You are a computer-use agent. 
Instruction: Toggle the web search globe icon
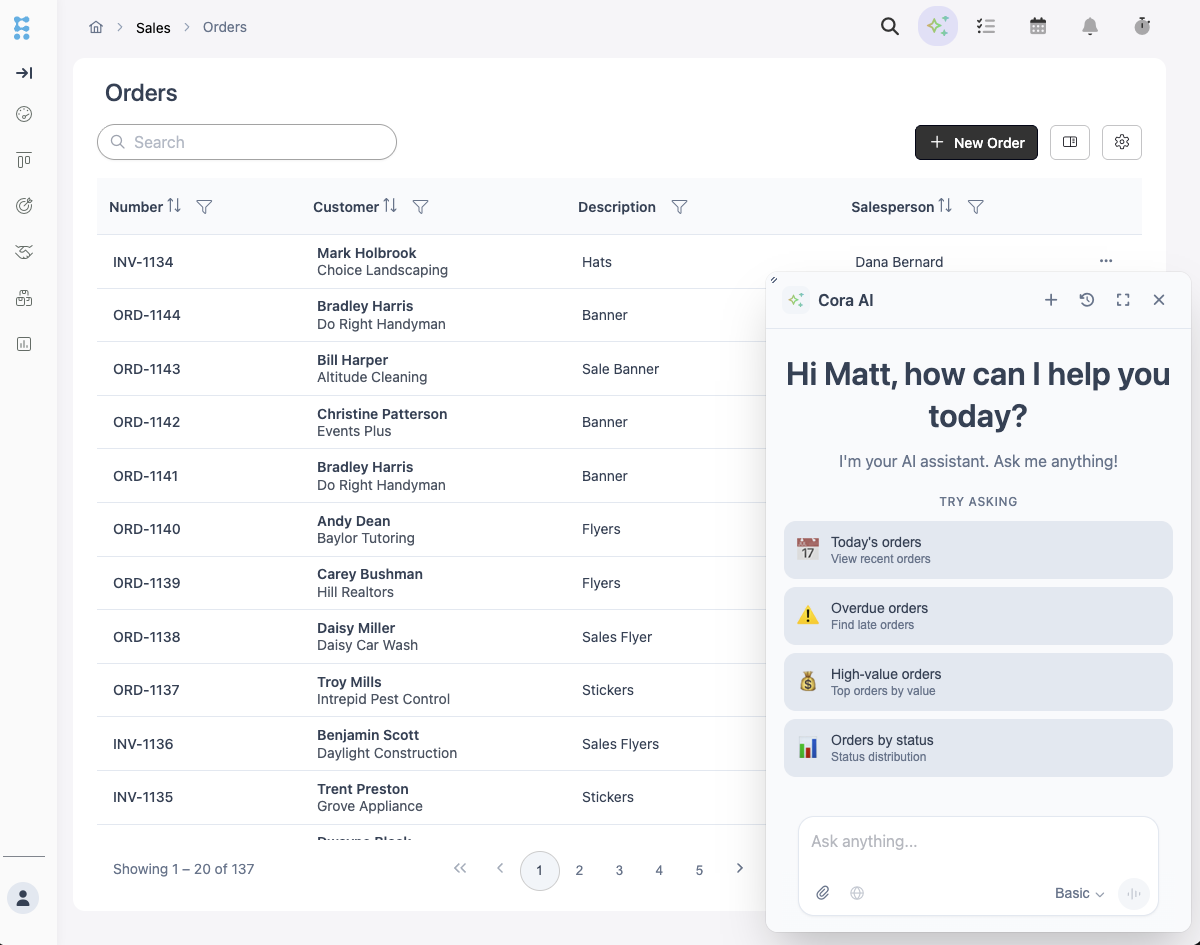tap(857, 893)
